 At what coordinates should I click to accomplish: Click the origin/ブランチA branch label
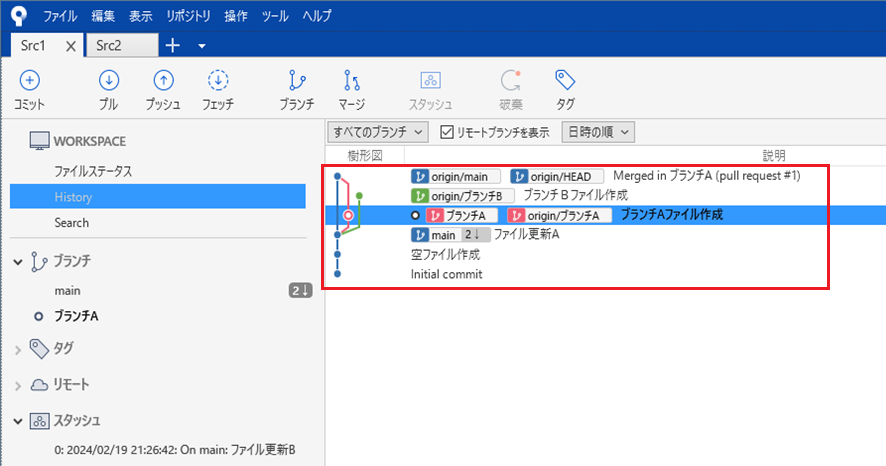coord(559,215)
